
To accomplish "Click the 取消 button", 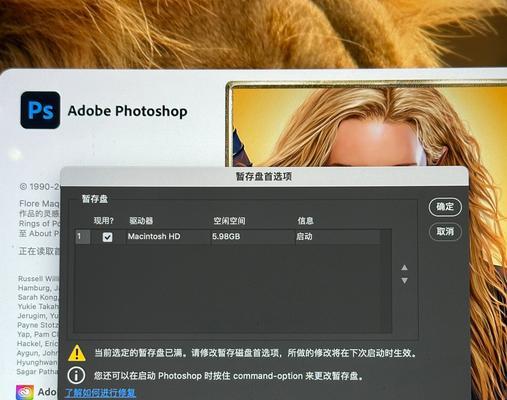I will 445,231.
